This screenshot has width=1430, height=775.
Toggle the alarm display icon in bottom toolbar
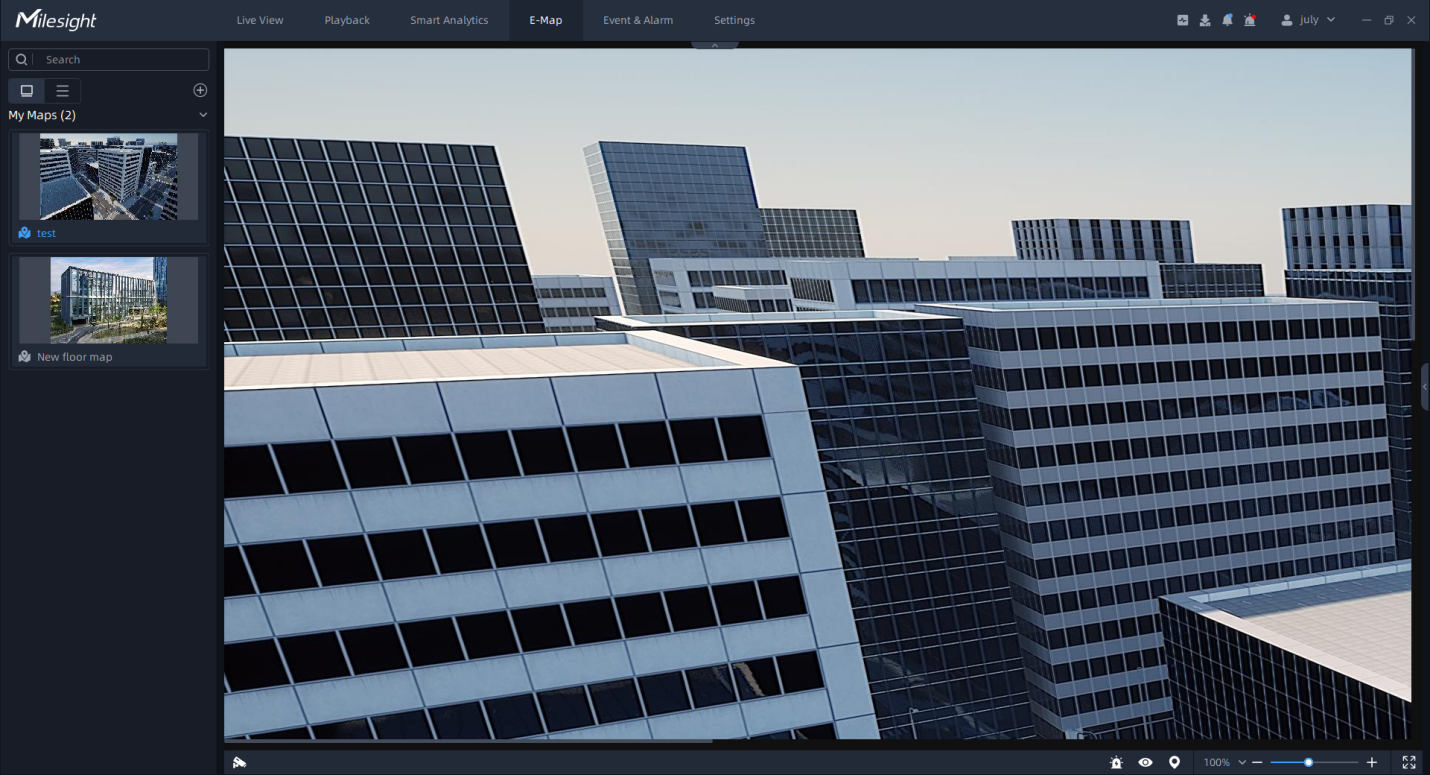[x=1116, y=762]
